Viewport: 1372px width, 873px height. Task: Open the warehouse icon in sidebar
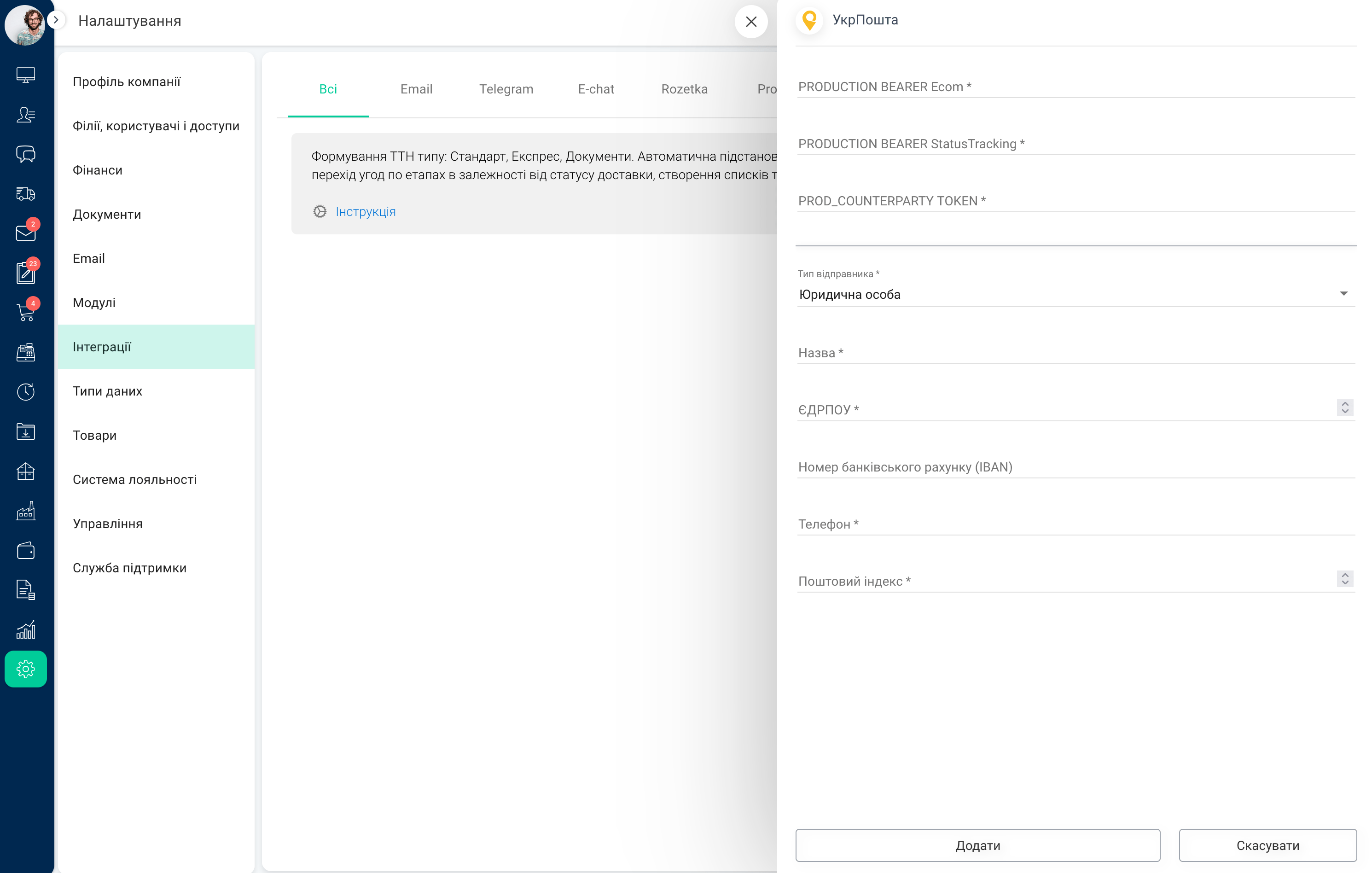[x=26, y=471]
